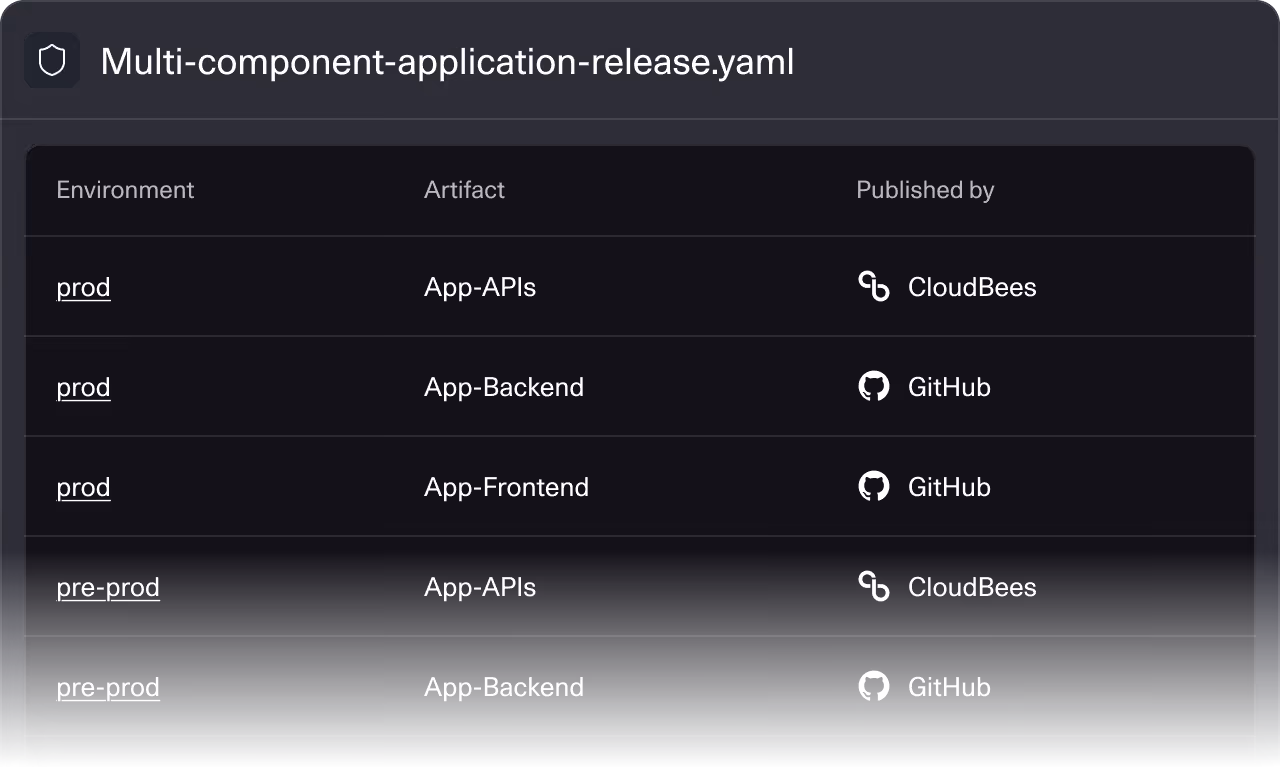The height and width of the screenshot is (767, 1280).
Task: Open the prod link for App-Backend
Action: tap(83, 387)
